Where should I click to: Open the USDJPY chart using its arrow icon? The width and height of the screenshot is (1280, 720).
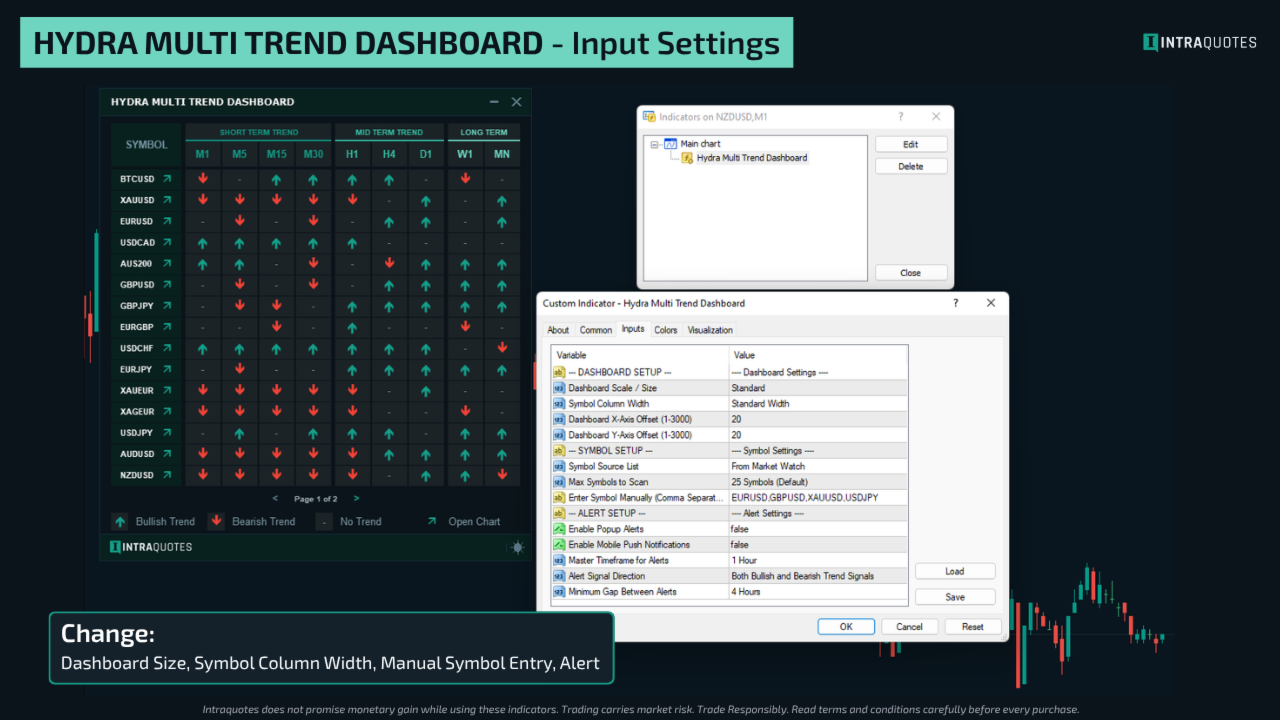click(x=167, y=433)
